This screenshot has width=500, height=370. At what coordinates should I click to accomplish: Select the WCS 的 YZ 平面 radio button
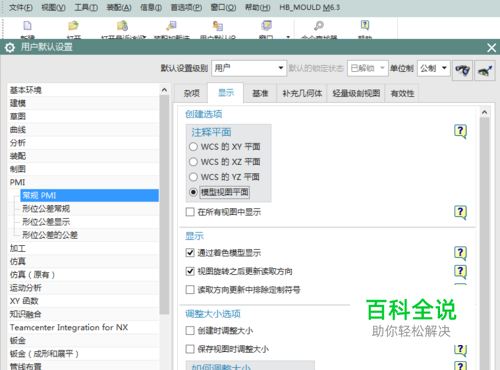pyautogui.click(x=193, y=177)
